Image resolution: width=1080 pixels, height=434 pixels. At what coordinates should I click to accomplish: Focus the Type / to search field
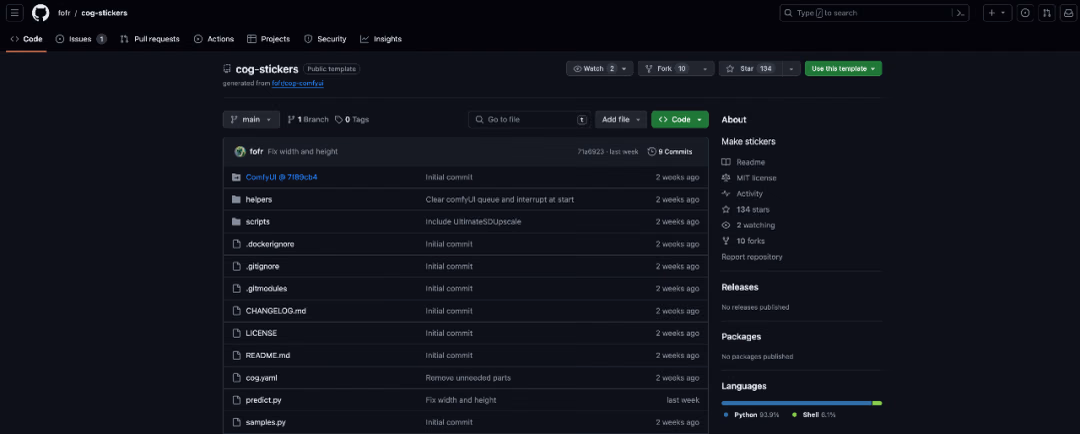point(874,13)
